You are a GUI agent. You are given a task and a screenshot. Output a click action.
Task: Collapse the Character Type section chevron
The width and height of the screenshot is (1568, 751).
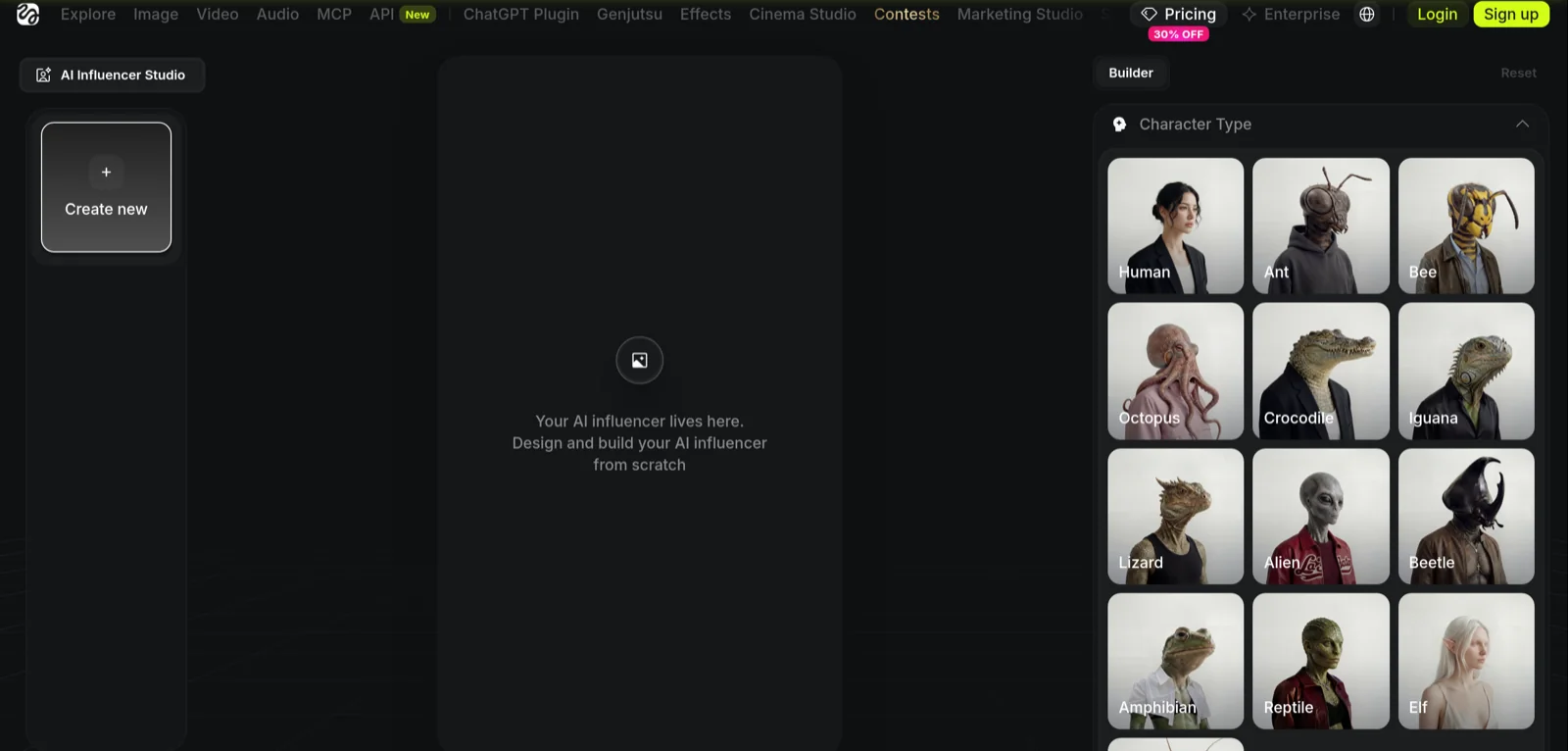tap(1522, 124)
